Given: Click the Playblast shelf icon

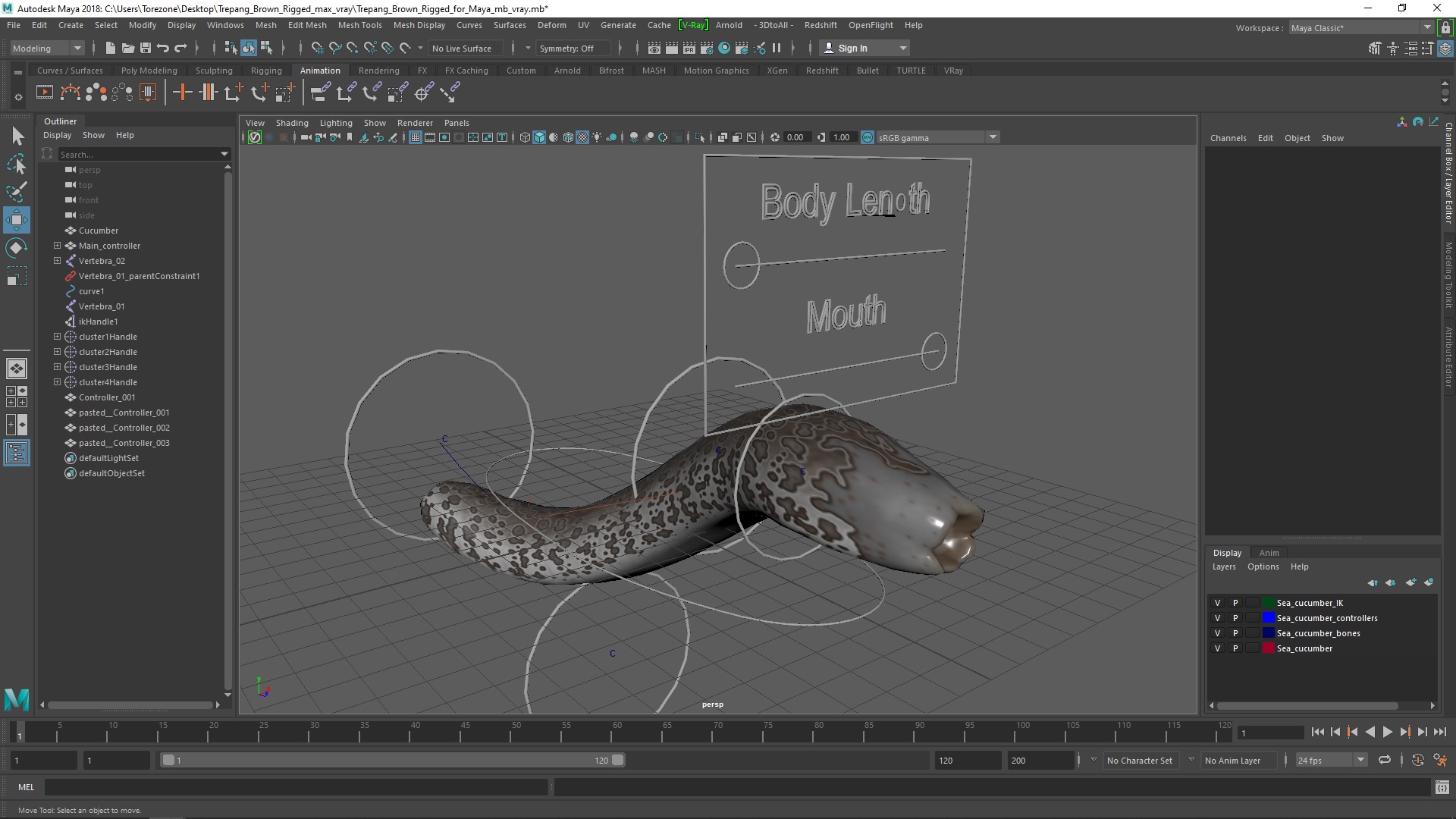Looking at the screenshot, I should pos(45,93).
